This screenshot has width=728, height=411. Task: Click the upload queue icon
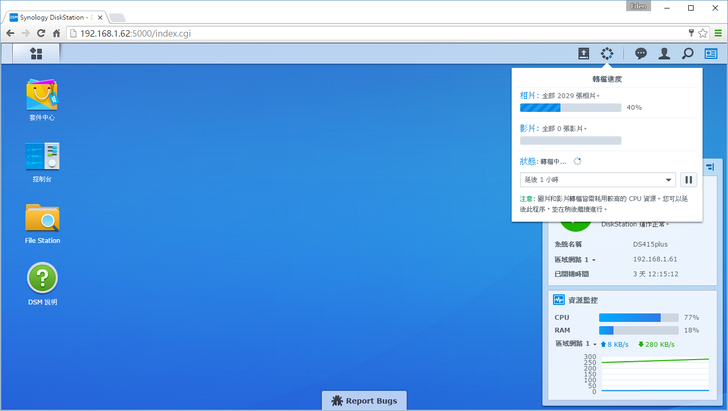584,53
